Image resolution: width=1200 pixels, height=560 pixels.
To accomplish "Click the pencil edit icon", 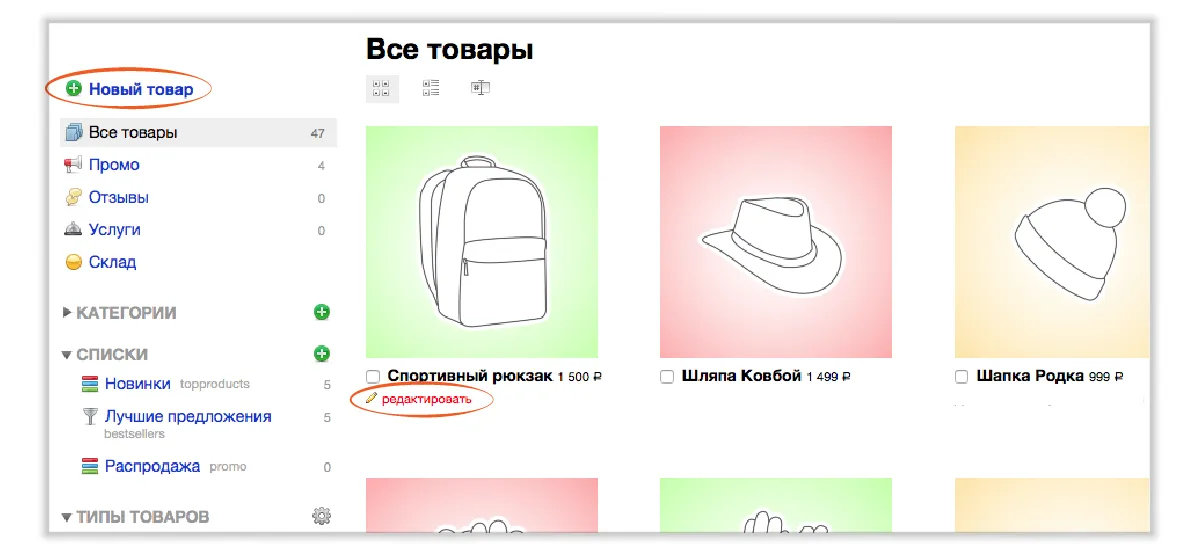I will click(372, 398).
